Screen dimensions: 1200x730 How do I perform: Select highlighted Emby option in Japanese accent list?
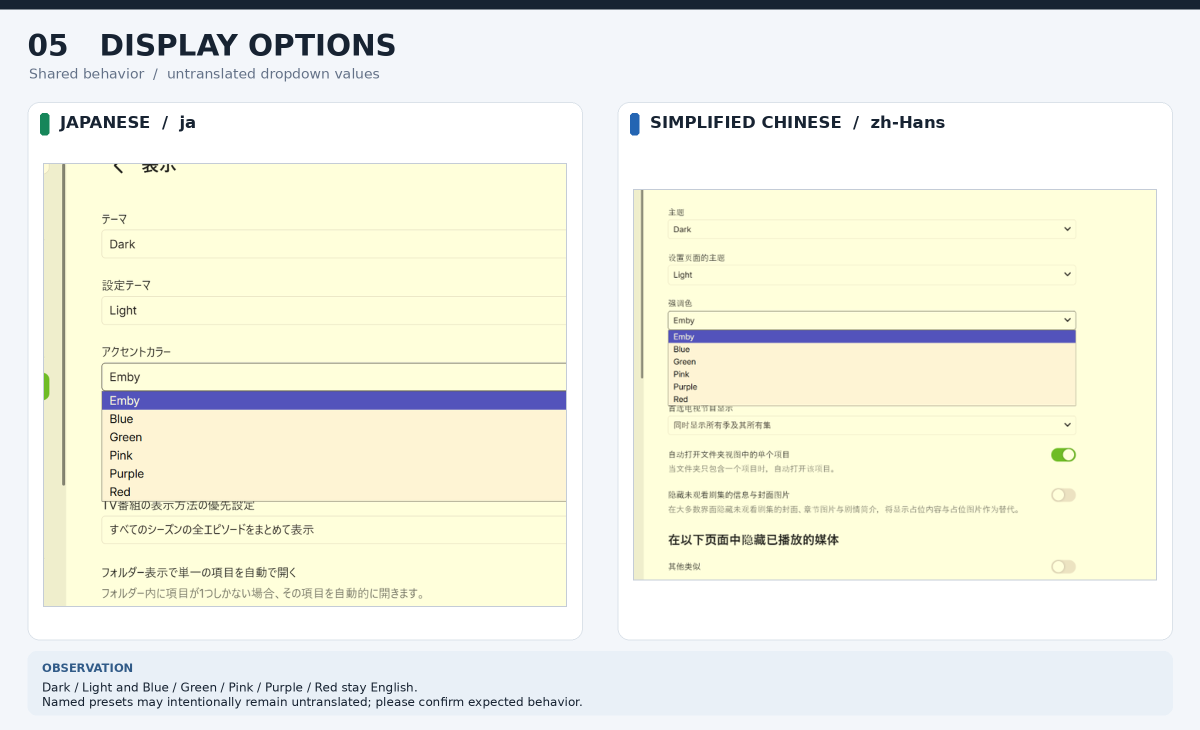coord(334,401)
